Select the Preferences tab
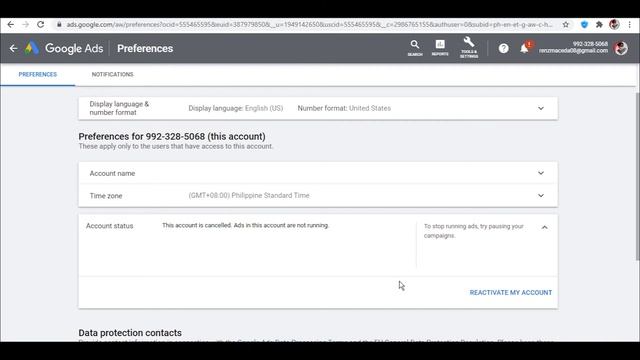 pos(38,74)
